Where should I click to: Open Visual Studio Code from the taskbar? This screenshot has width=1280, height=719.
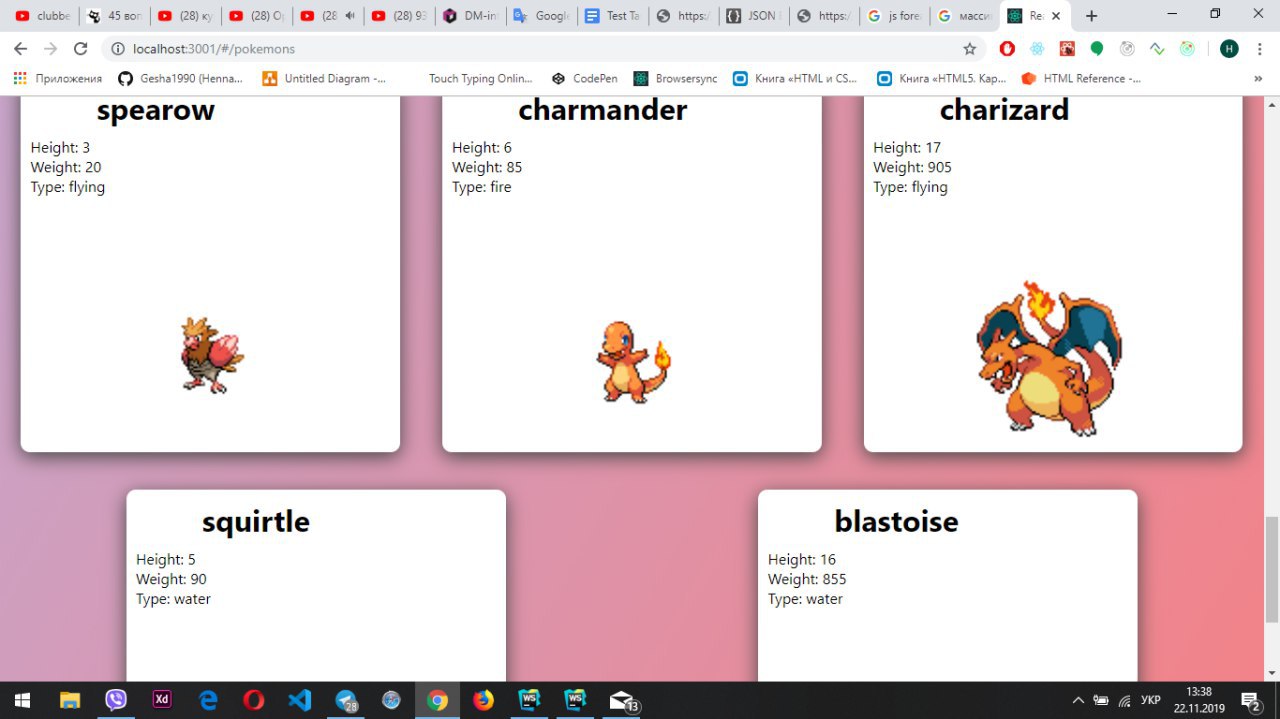coord(300,700)
